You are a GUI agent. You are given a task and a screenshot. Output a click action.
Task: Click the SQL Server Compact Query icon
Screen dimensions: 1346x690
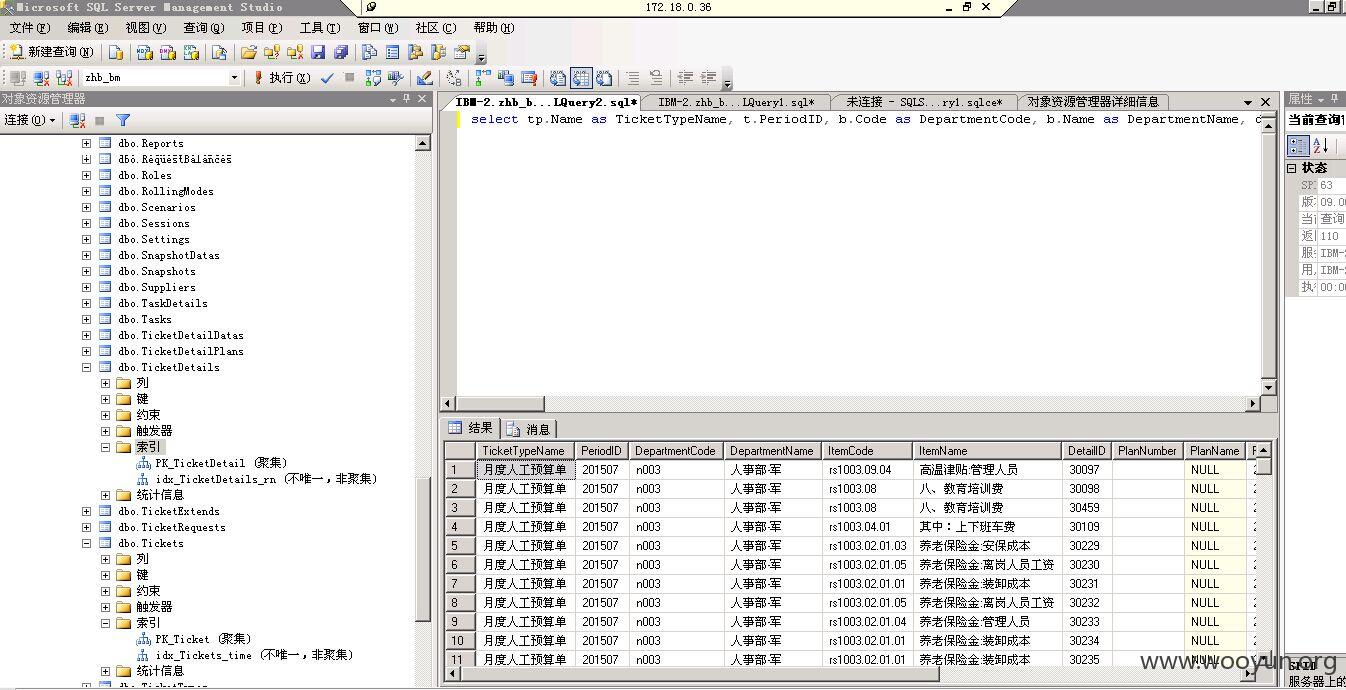point(219,52)
